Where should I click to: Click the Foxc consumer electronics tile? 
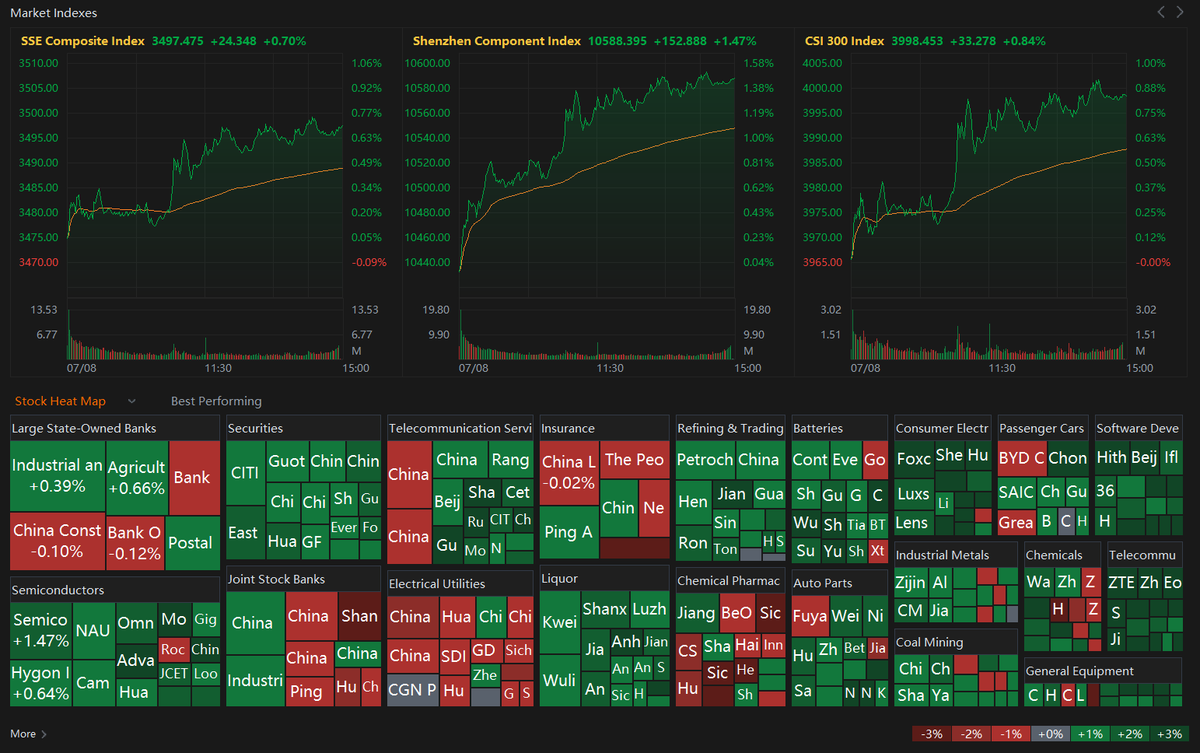(914, 460)
